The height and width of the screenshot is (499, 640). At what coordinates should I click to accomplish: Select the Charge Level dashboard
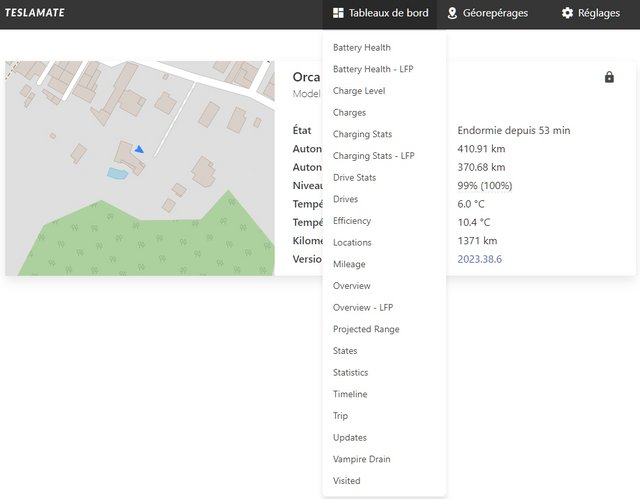click(359, 91)
